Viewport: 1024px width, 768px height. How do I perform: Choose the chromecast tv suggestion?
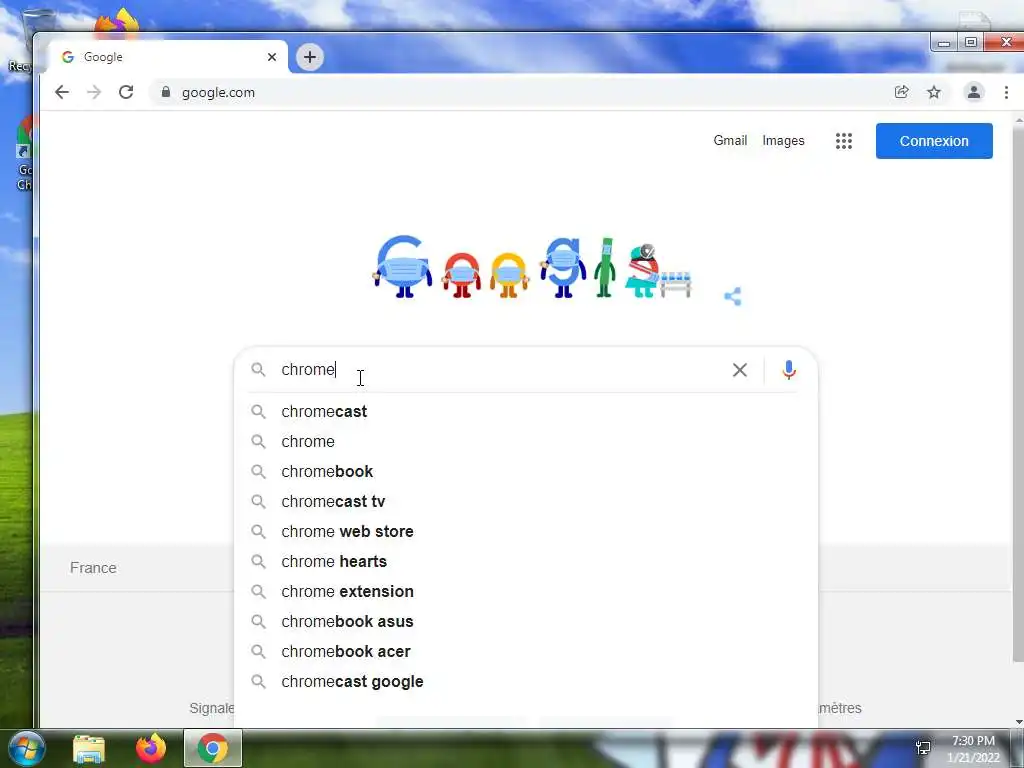(526, 502)
